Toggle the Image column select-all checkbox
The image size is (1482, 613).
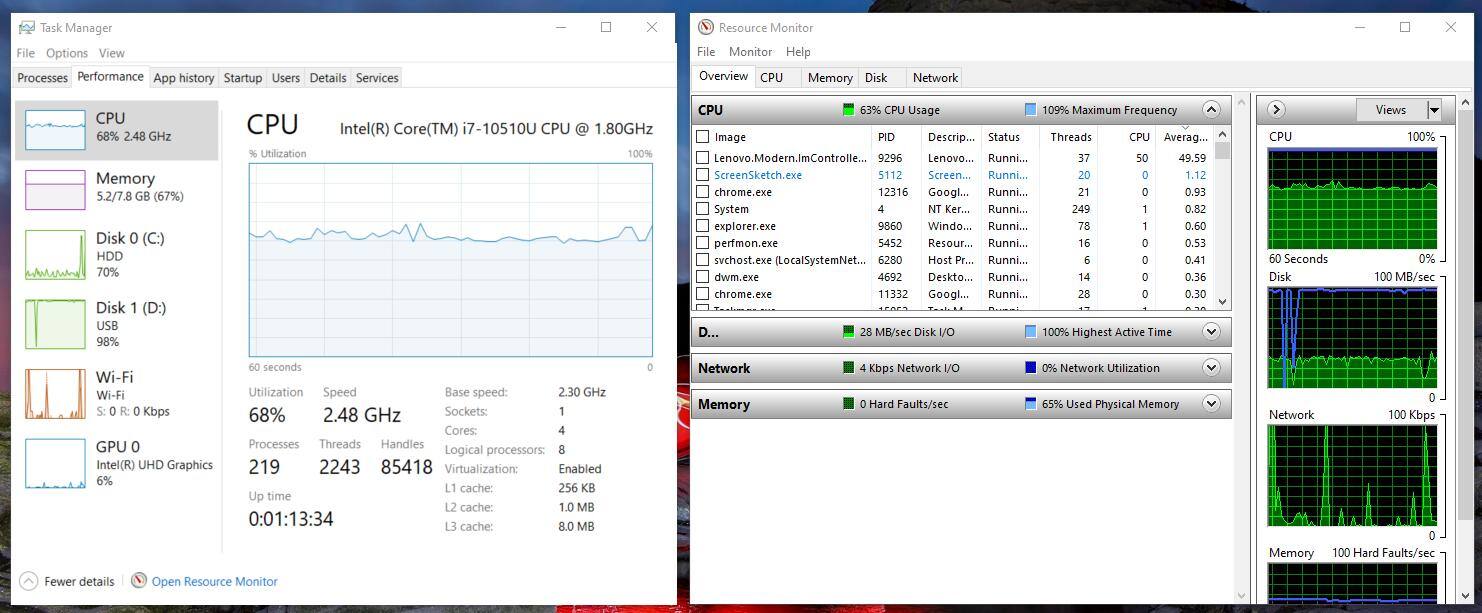(703, 137)
